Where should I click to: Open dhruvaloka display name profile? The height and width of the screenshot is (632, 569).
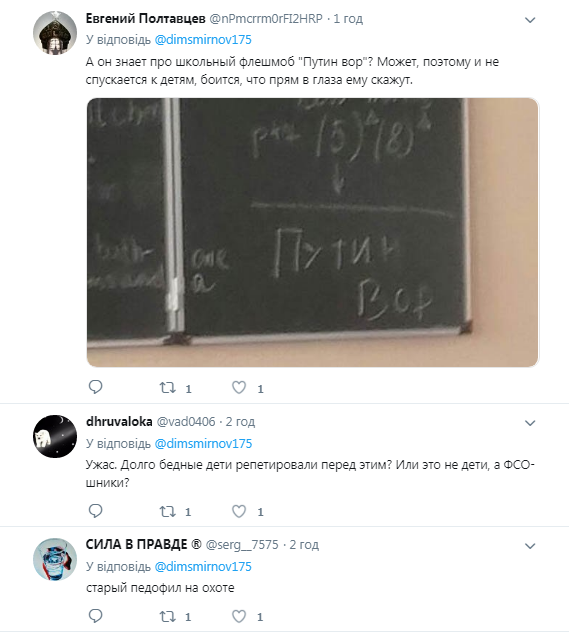(119, 422)
